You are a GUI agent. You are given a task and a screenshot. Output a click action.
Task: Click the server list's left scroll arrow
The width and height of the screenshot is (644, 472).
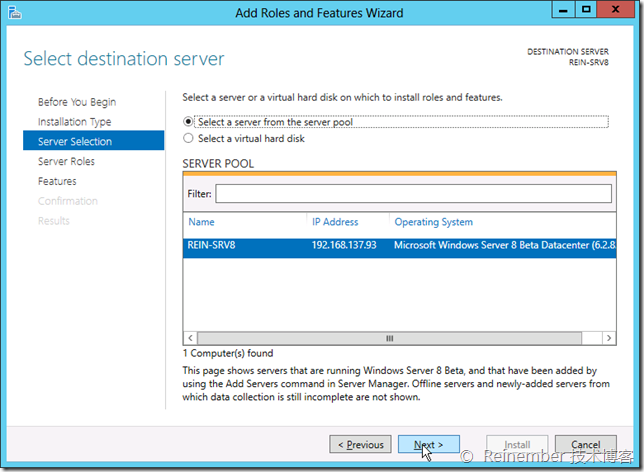[x=190, y=338]
